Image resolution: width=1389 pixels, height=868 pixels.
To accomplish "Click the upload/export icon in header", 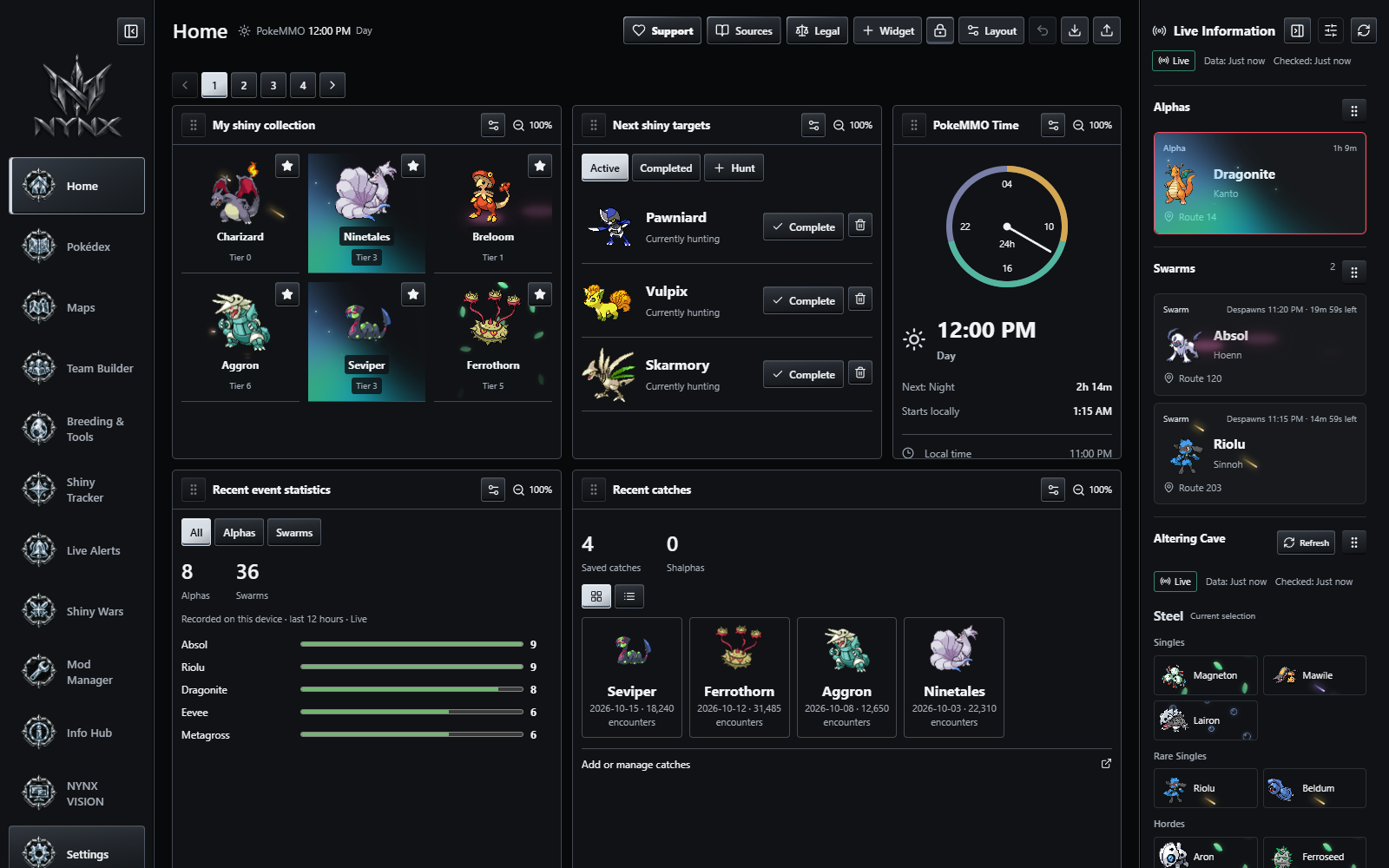I will 1107,30.
